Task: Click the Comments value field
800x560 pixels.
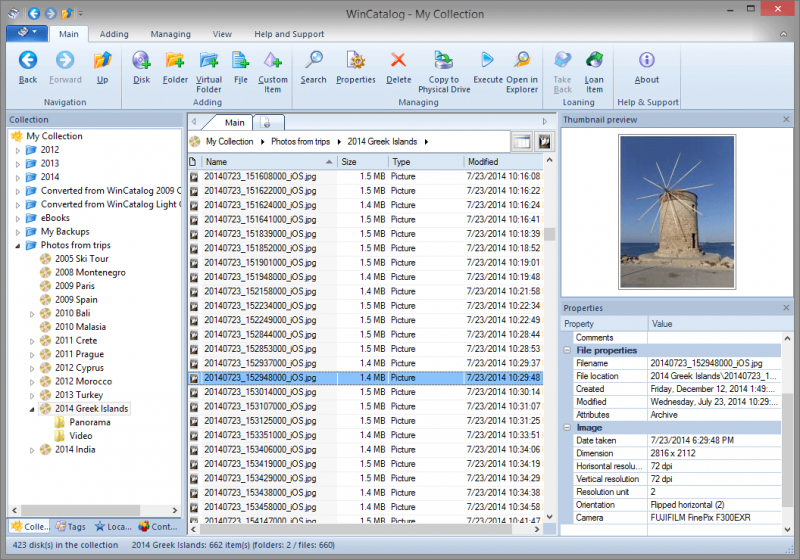Action: pos(714,338)
